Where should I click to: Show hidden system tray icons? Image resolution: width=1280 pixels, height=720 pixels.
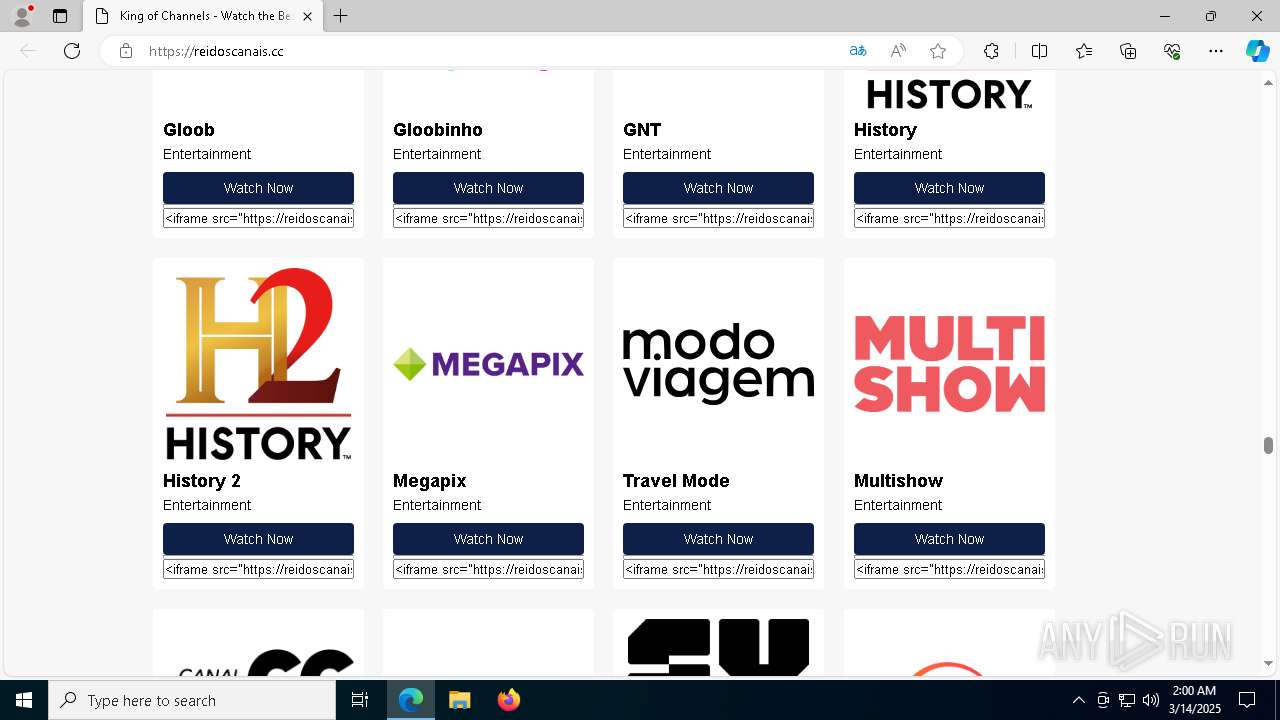coord(1078,700)
